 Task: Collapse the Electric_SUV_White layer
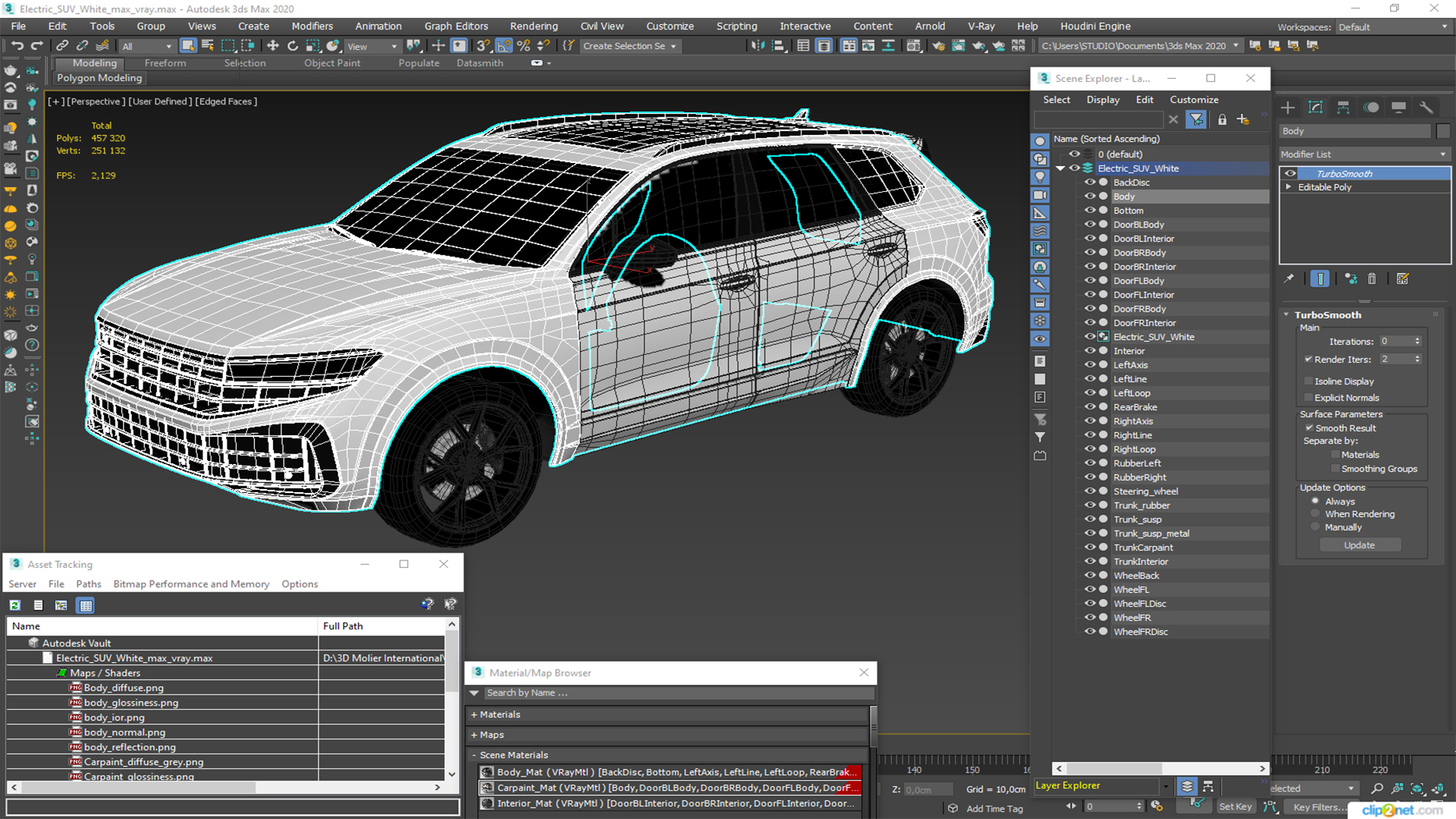(x=1061, y=168)
